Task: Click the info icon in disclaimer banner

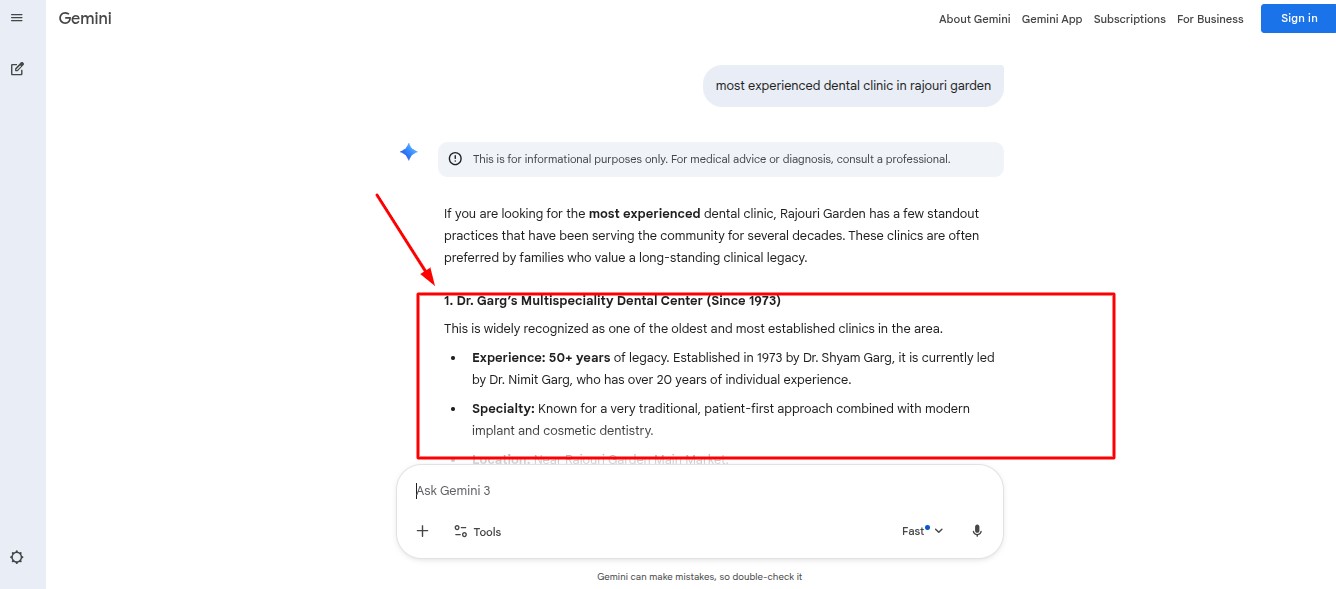Action: (x=455, y=159)
